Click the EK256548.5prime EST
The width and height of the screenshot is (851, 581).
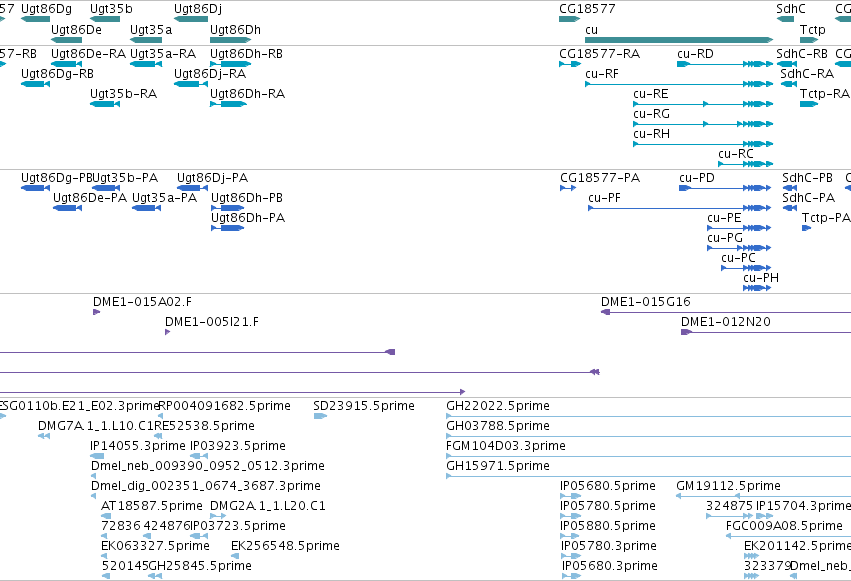coord(235,556)
